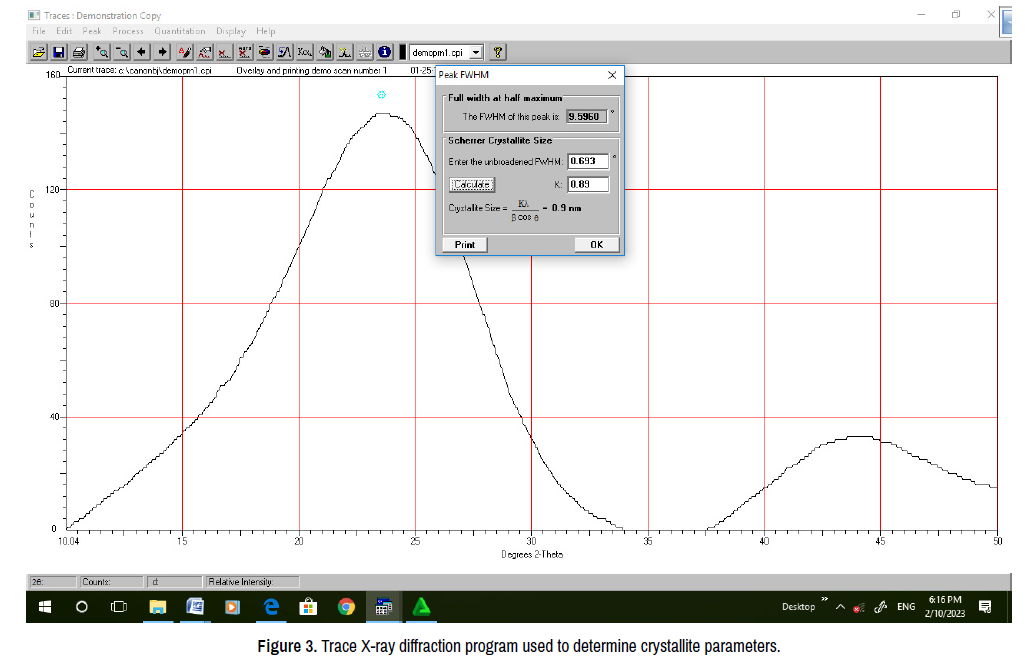Click the left arrow scroll icon
The height and width of the screenshot is (660, 1028).
pyautogui.click(x=142, y=52)
